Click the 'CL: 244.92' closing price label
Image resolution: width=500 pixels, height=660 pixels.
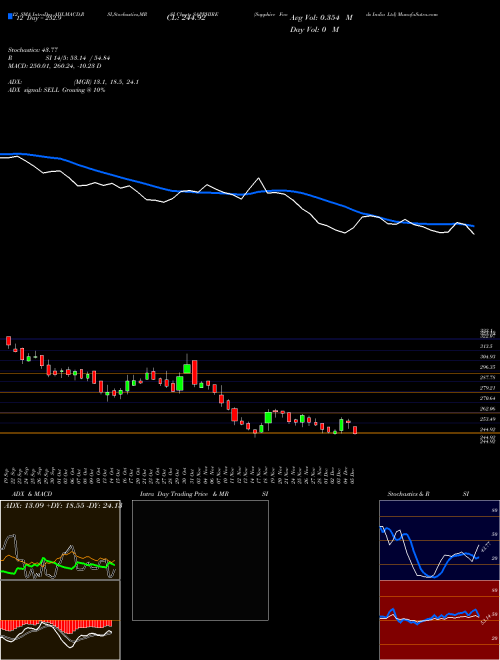pyautogui.click(x=185, y=19)
